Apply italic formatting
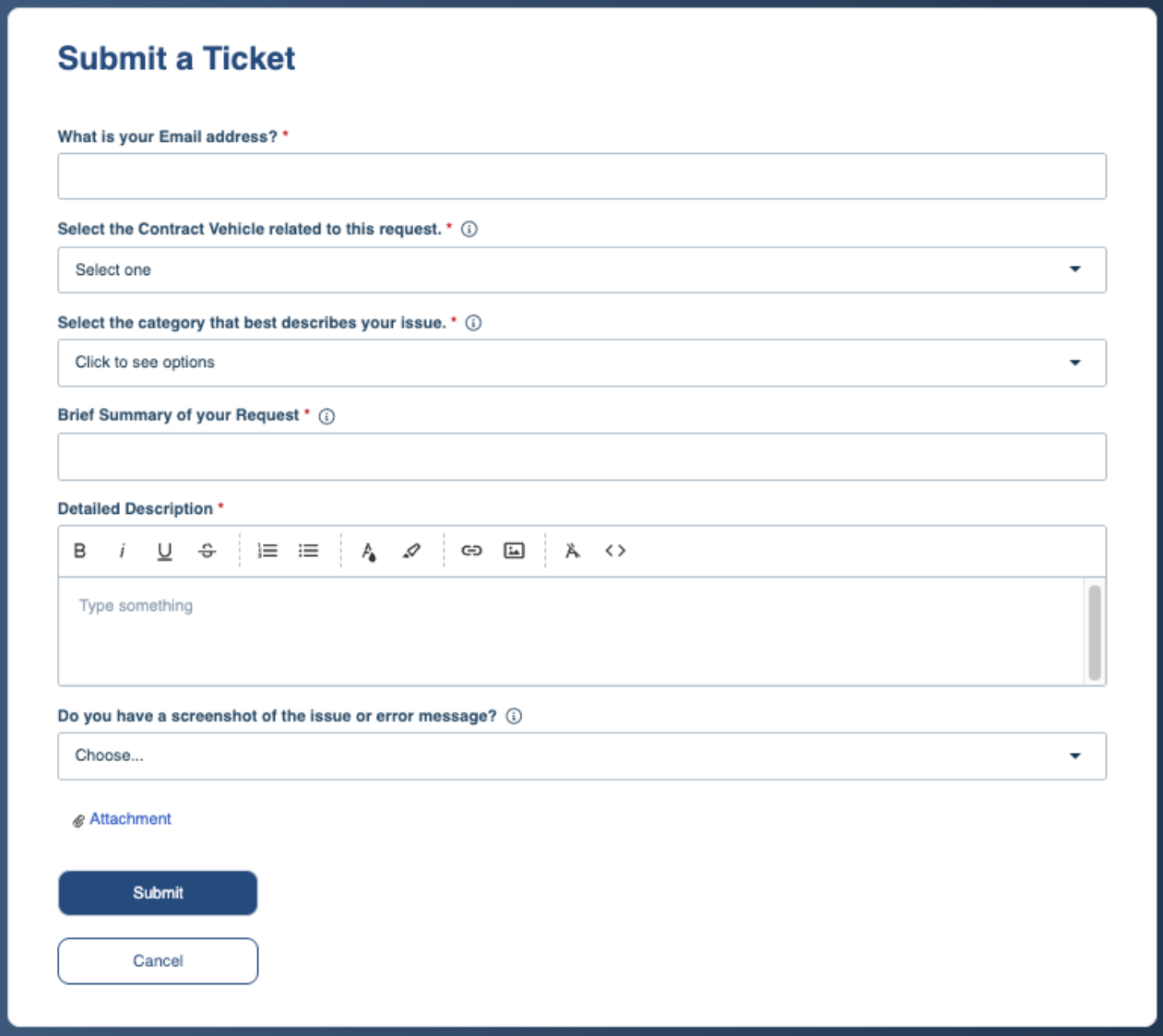Screen dimensions: 1163x1036 coord(123,550)
